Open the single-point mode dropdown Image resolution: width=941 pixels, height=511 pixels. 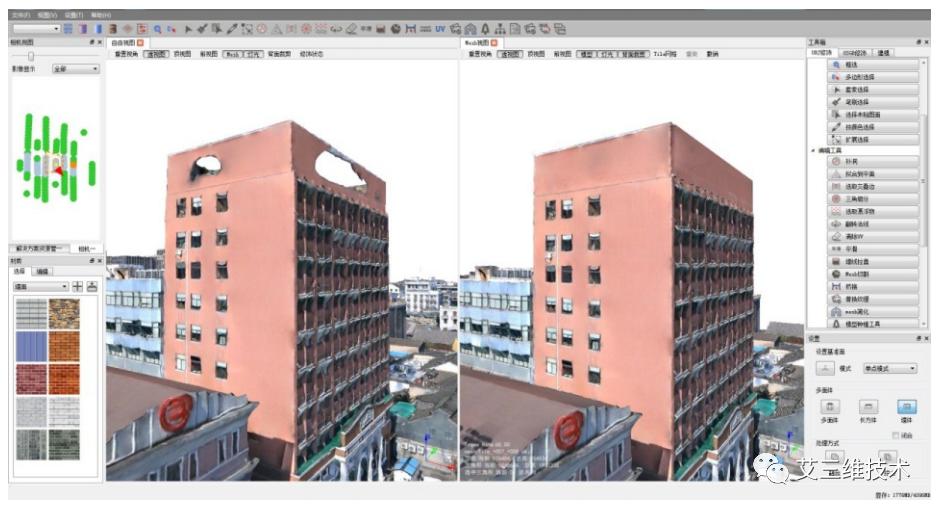890,368
